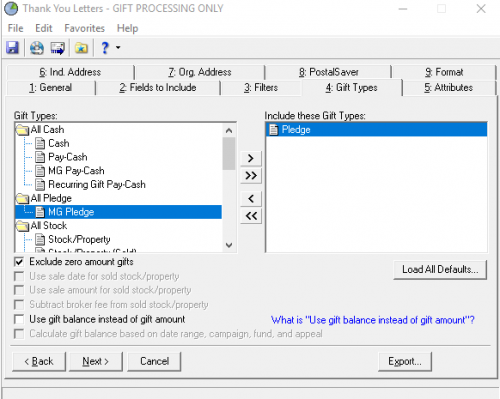Select the 4: Gift Types tab
The image size is (500, 399).
(x=352, y=88)
